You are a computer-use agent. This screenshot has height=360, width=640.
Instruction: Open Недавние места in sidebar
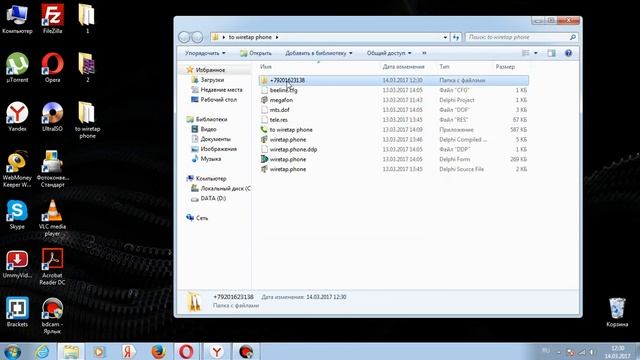click(x=221, y=90)
